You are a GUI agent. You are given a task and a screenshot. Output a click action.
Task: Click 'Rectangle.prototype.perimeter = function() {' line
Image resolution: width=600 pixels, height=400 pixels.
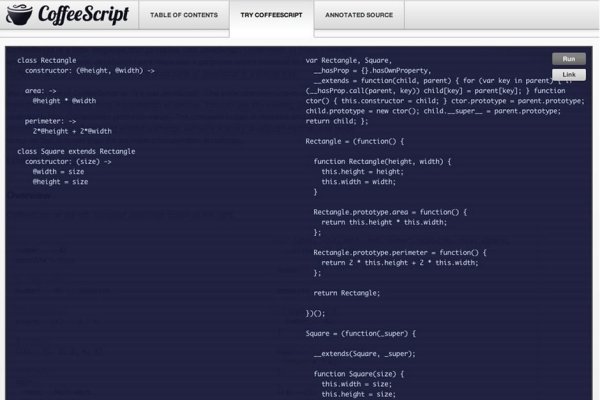coord(400,253)
